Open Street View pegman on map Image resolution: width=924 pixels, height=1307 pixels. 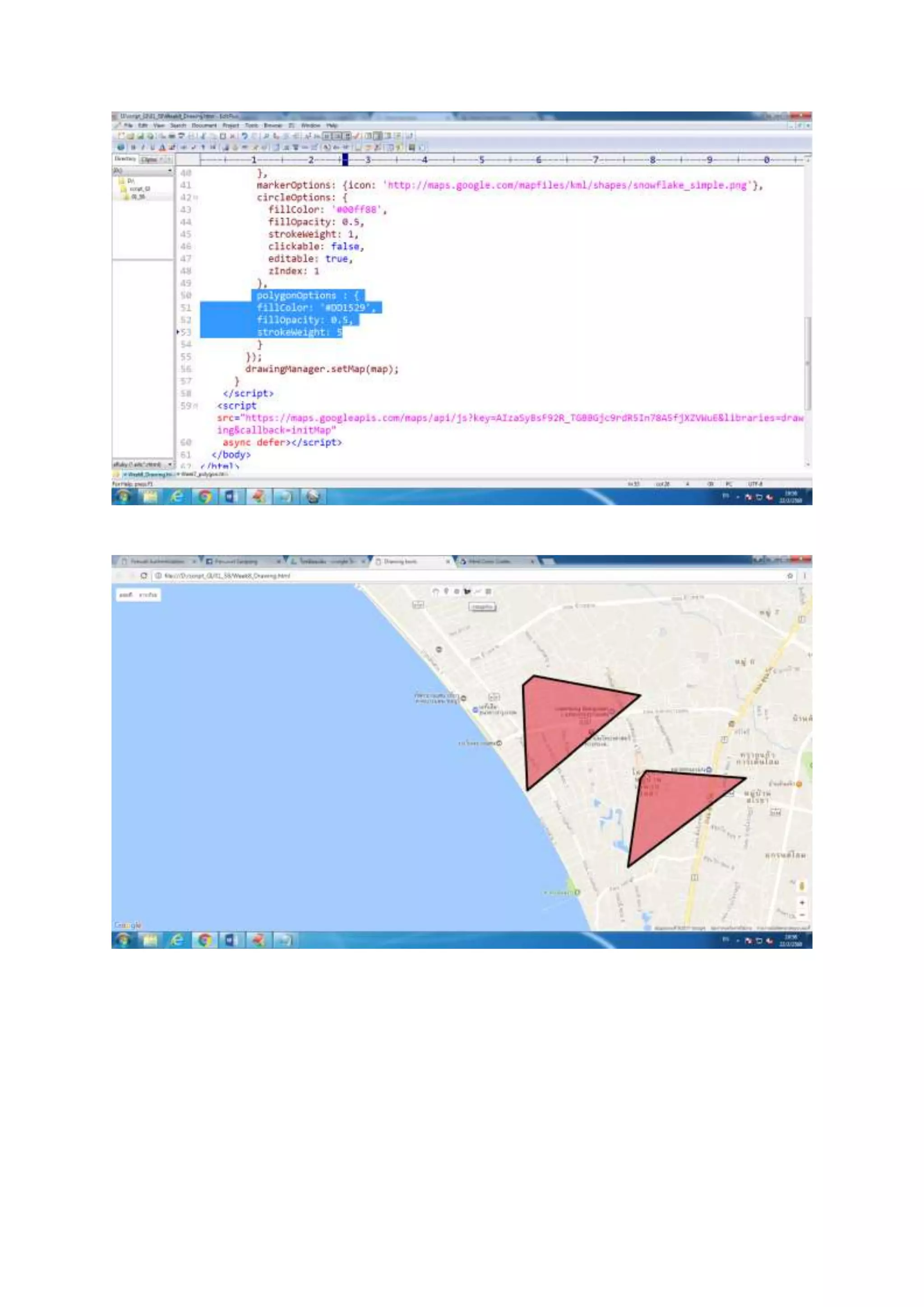[802, 886]
